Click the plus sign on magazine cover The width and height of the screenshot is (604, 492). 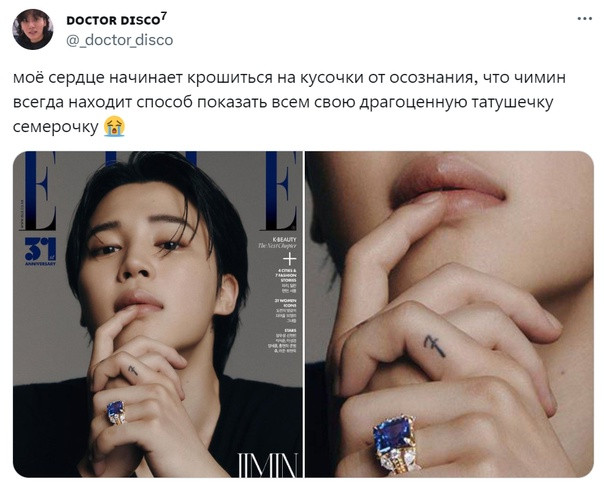(x=289, y=260)
